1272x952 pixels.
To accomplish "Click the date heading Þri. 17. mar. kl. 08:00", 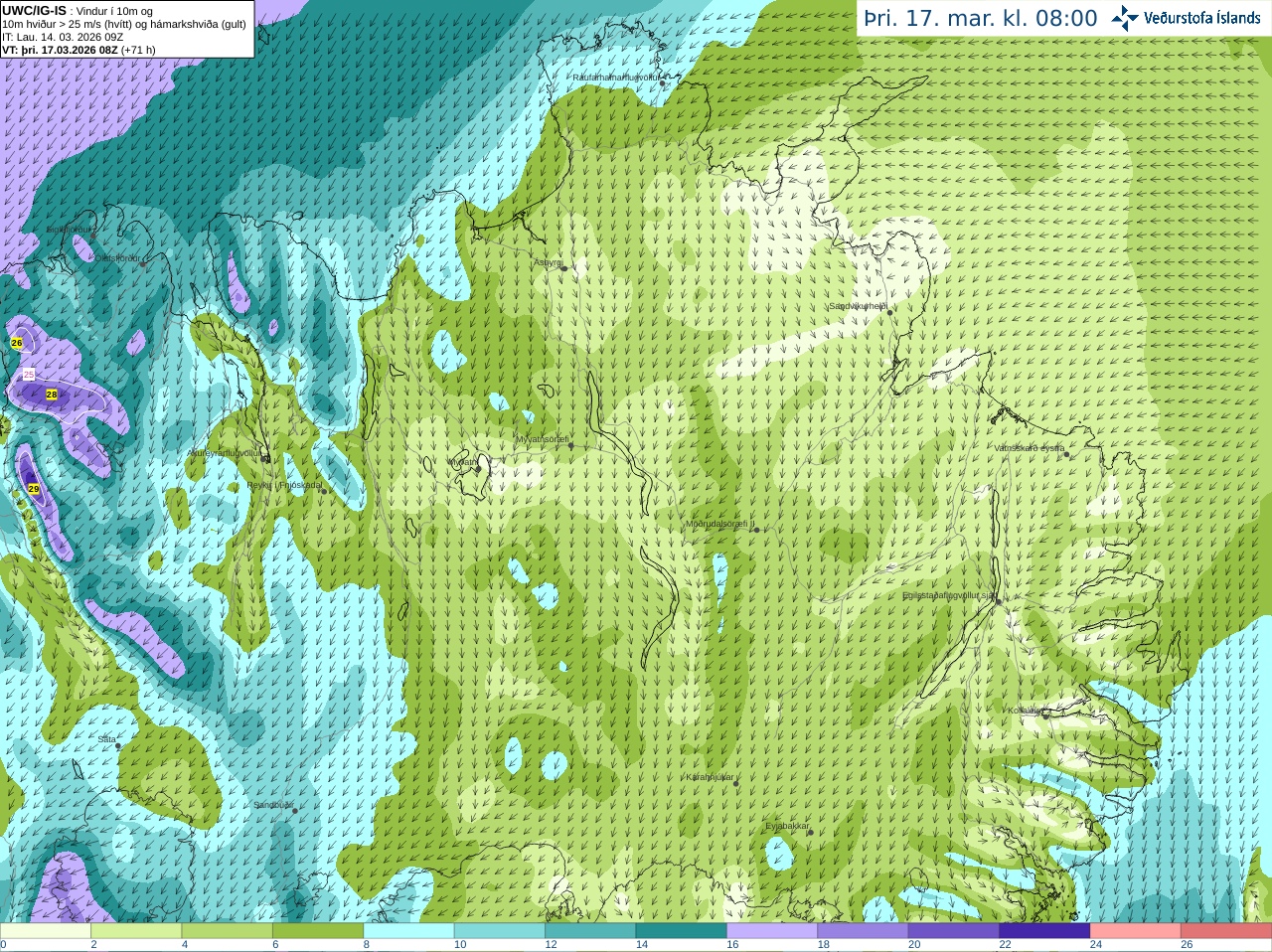I will point(981,18).
